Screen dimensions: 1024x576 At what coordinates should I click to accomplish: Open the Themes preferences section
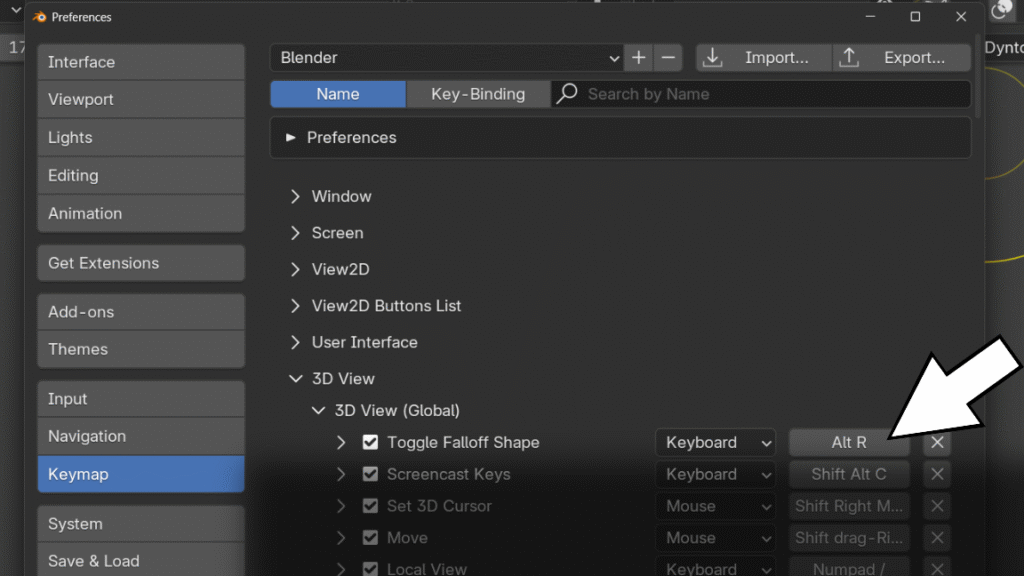140,349
